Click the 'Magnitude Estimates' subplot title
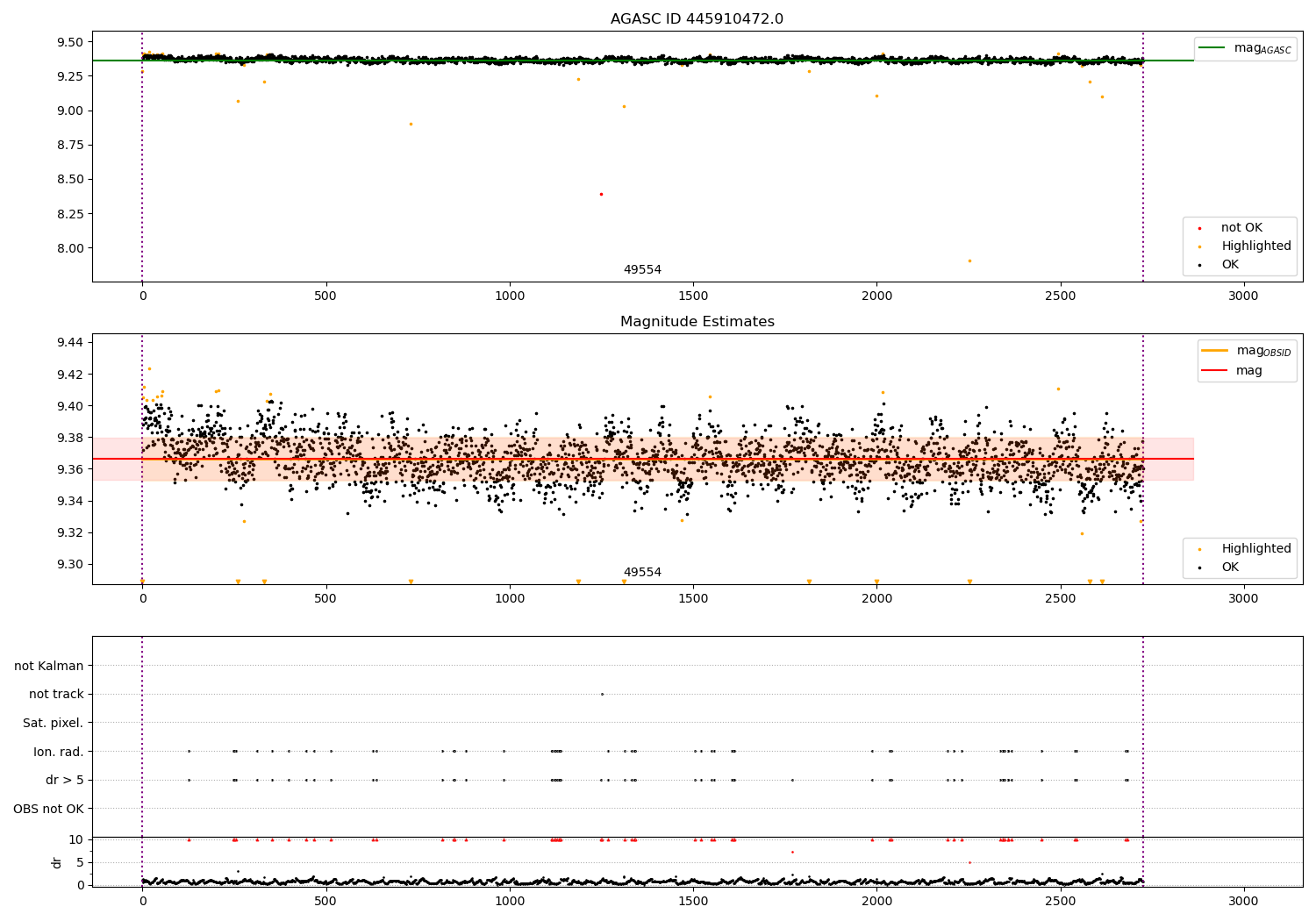Image resolution: width=1316 pixels, height=921 pixels. point(697,322)
